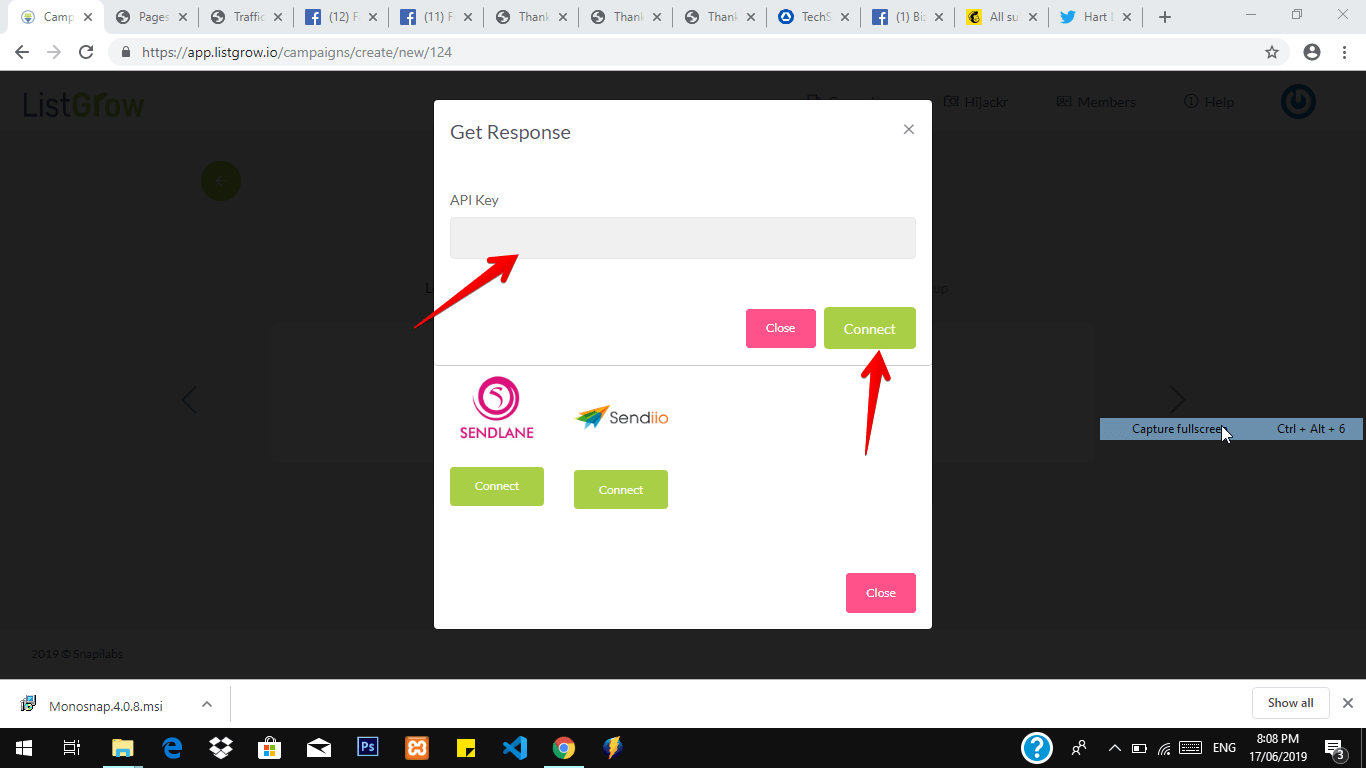Image resolution: width=1366 pixels, height=768 pixels.
Task: Click the Sendlane logo
Action: coord(497,408)
